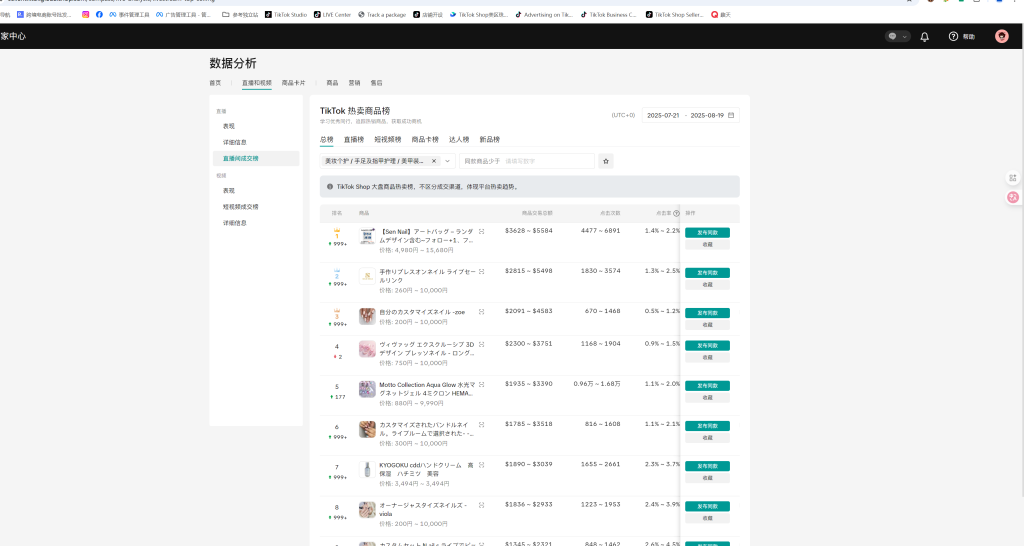Open the chat message bubble dropdown
The image size is (1024, 546).
[897, 37]
